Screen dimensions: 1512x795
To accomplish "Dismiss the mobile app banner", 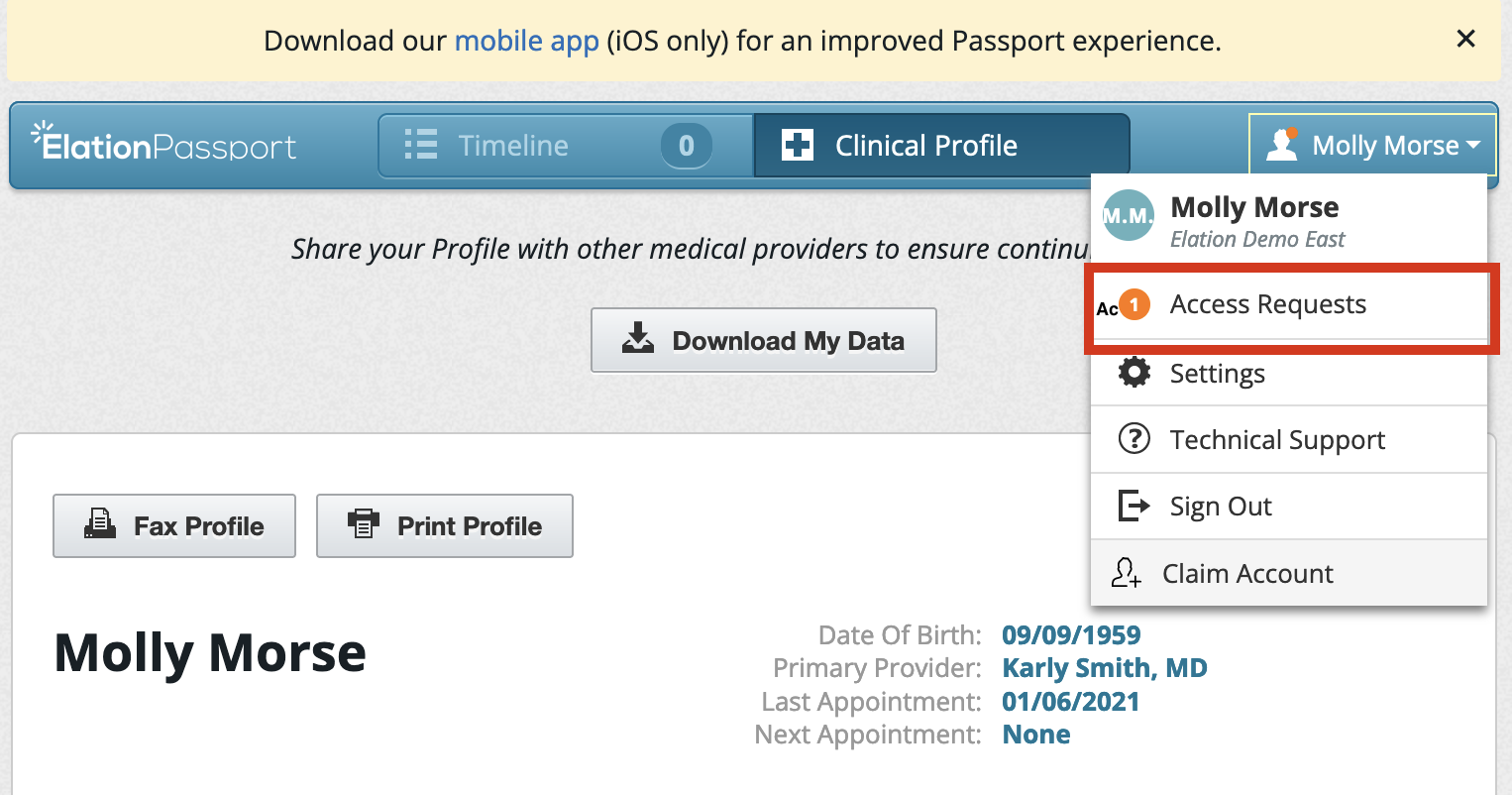I will (x=1465, y=39).
